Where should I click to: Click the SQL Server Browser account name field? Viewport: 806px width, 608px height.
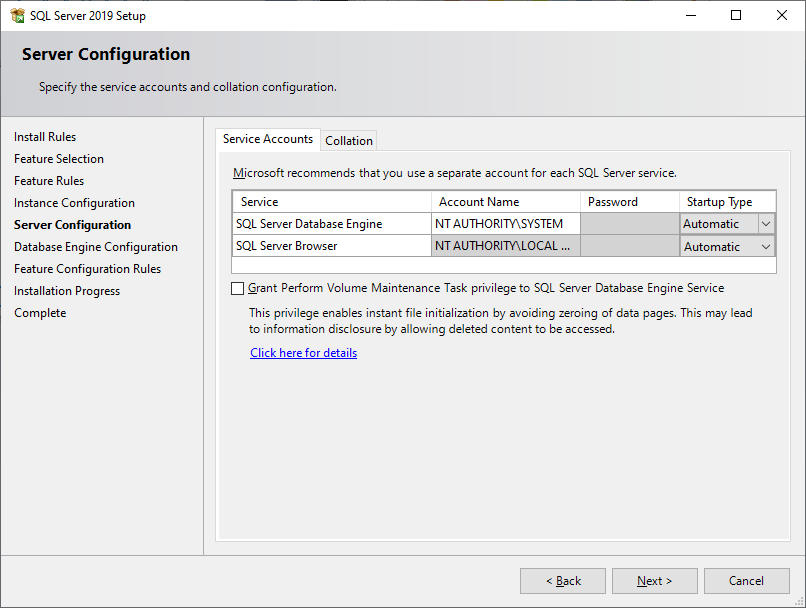click(505, 245)
